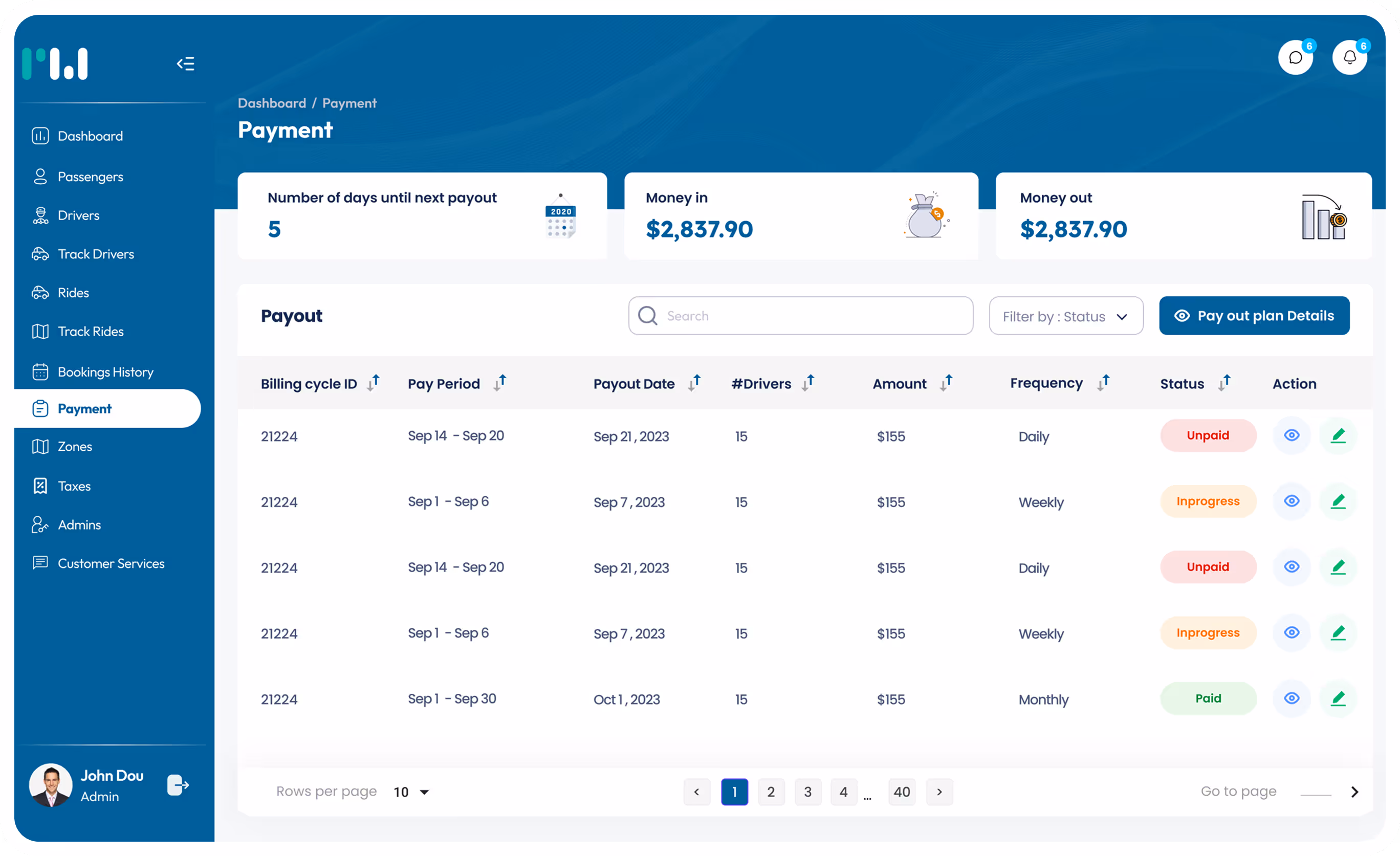Click the Track Drivers sidebar icon
The width and height of the screenshot is (1400, 856).
pyautogui.click(x=40, y=254)
